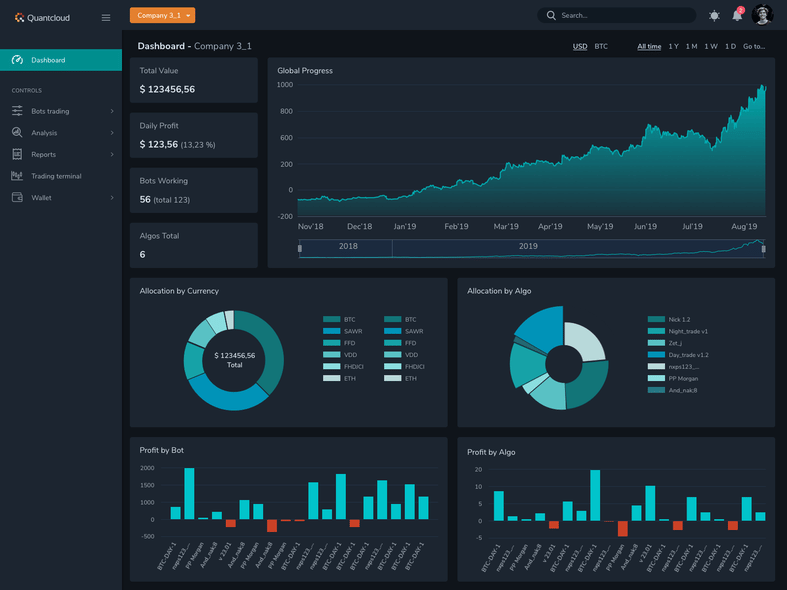This screenshot has height=590, width=787.
Task: Click the right handle of timeline range slider
Action: coord(763,249)
